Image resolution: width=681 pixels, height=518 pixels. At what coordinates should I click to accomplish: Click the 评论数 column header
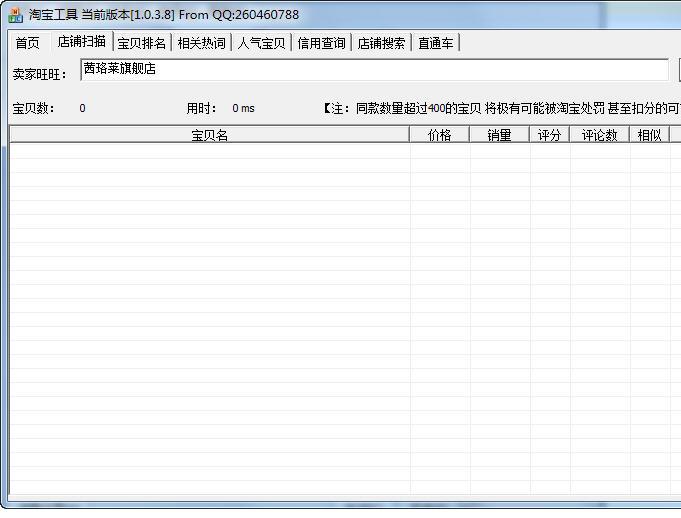599,135
